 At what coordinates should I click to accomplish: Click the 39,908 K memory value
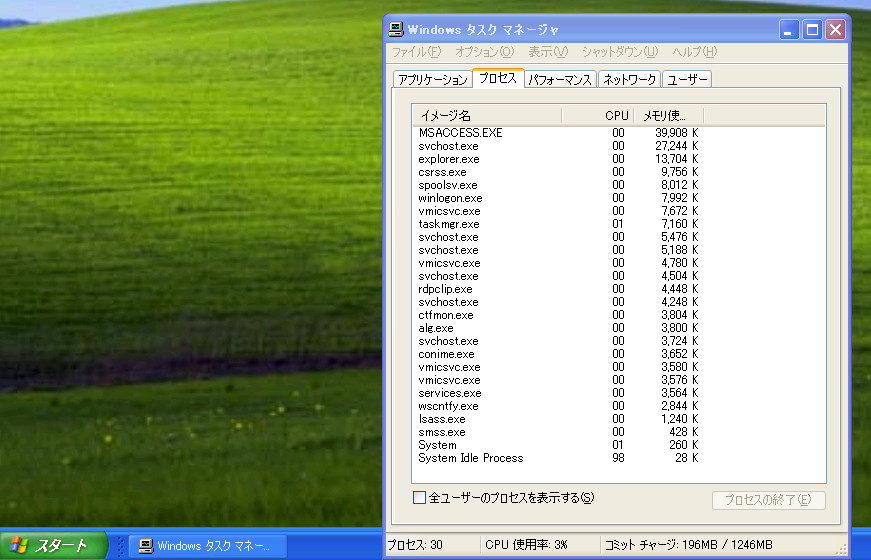676,133
